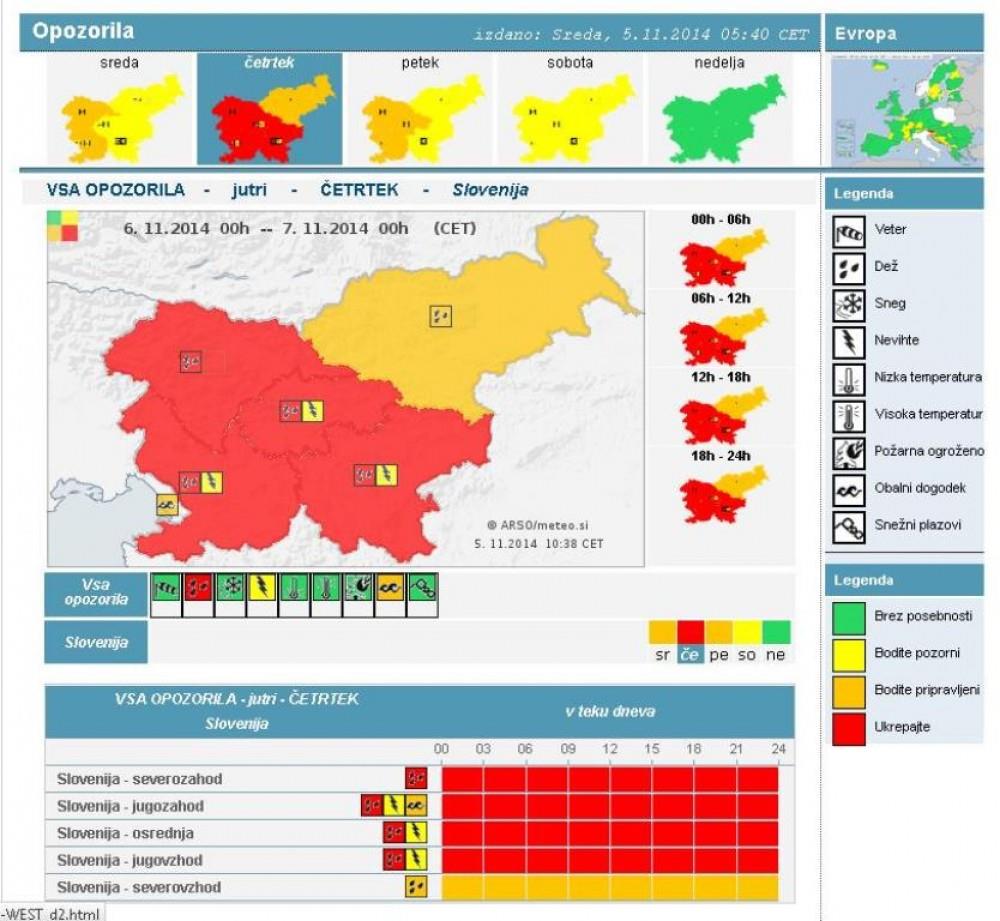Select the avalanche warning filter icon
The image size is (1000, 921).
421,588
